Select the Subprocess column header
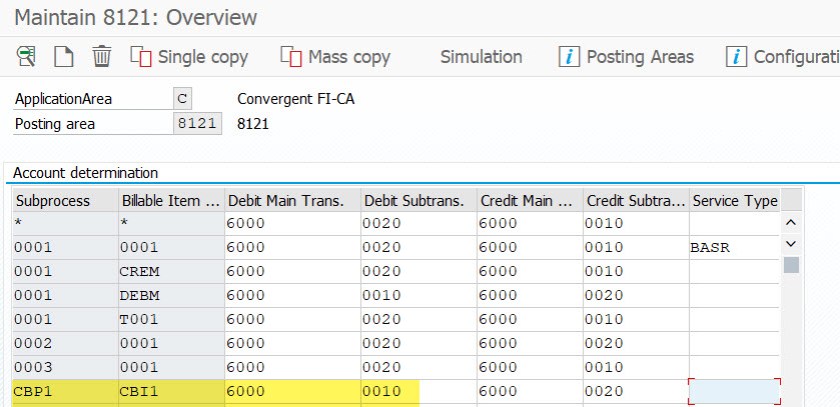 [65, 200]
